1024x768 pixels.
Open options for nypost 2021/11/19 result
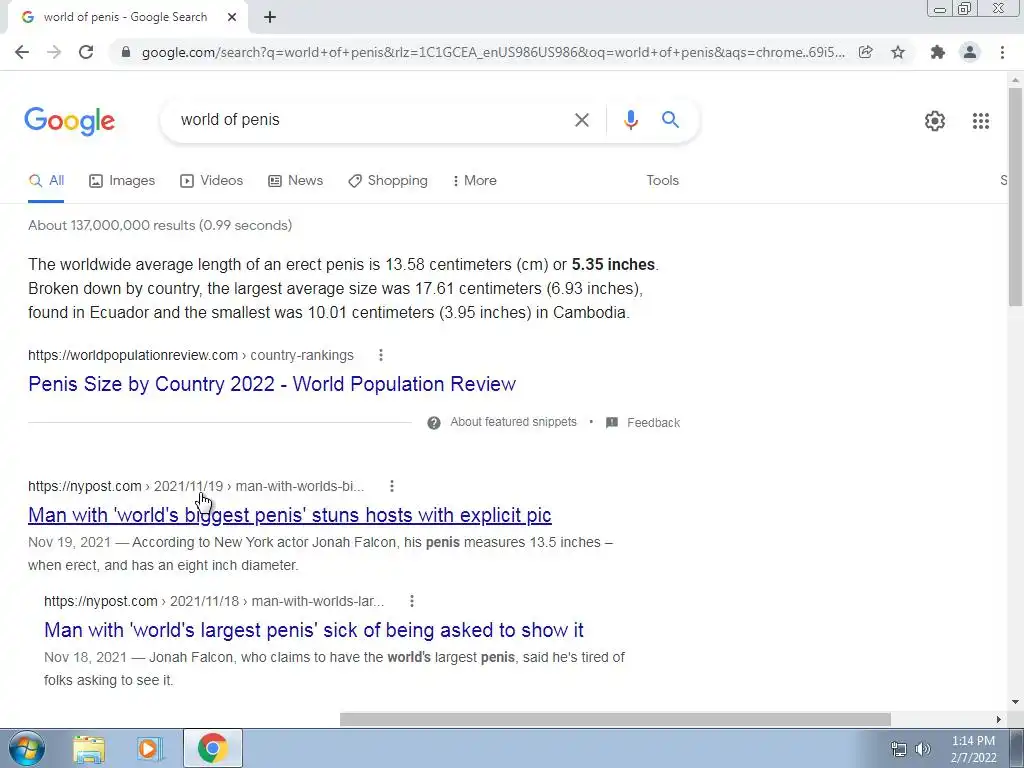(x=392, y=486)
